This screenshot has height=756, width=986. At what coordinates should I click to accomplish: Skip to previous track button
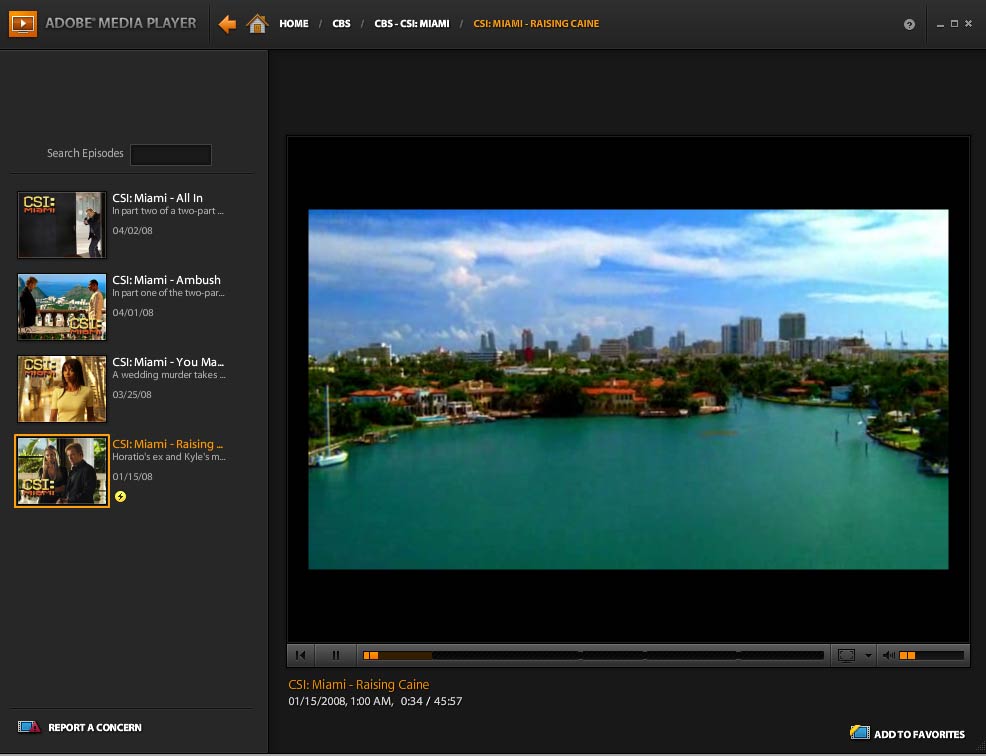[x=301, y=655]
